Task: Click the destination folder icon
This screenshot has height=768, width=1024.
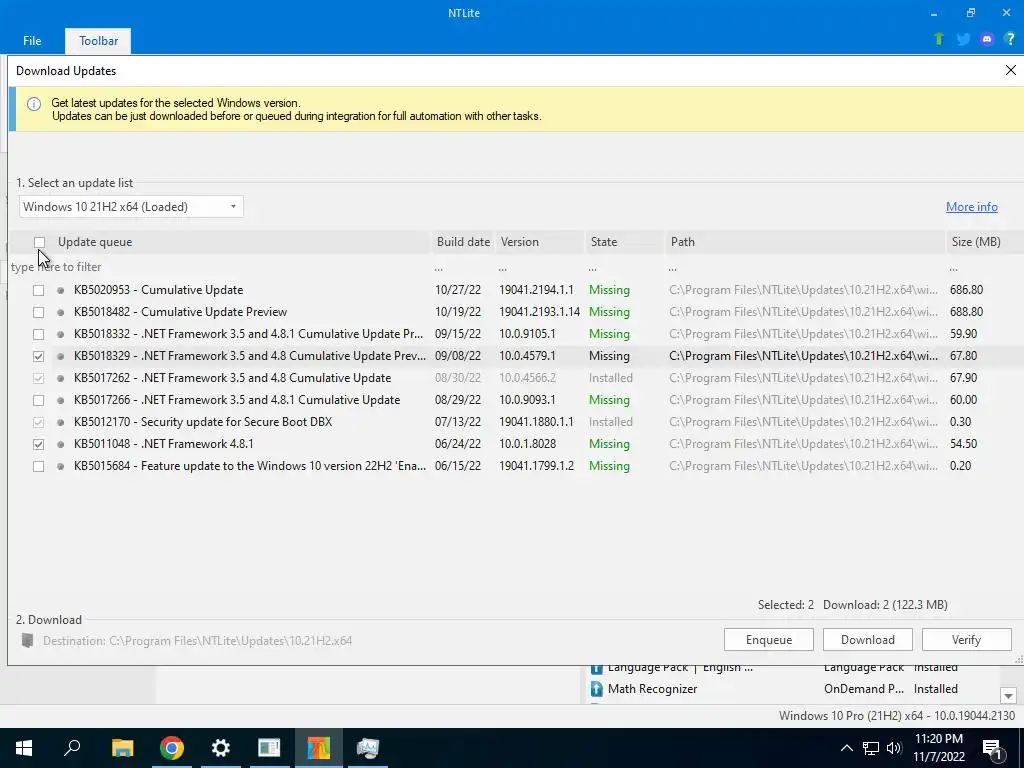Action: tap(27, 641)
